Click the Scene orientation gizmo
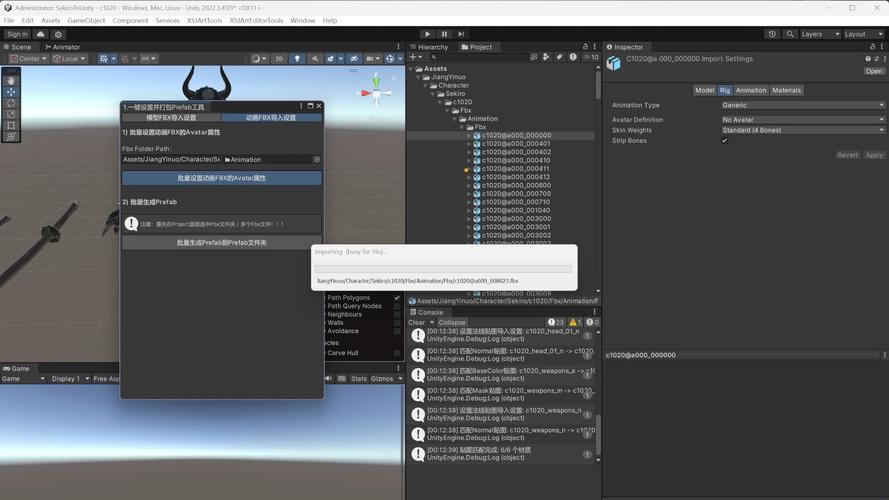Viewport: 889px width, 500px height. coord(376,92)
